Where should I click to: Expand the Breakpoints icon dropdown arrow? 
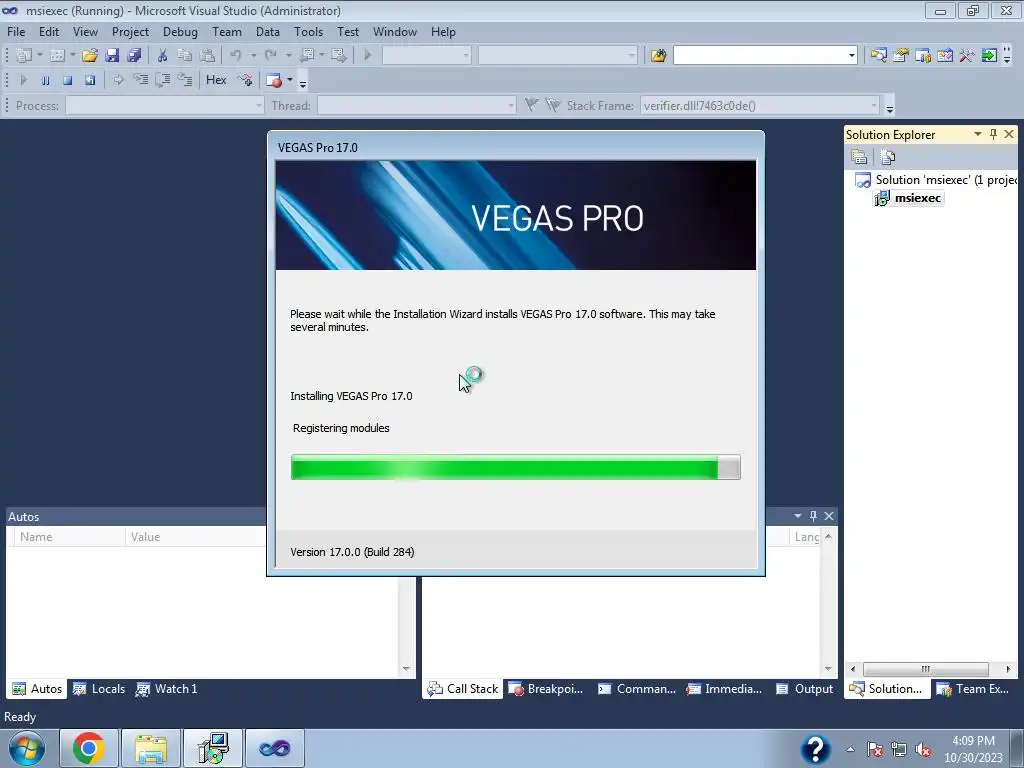point(290,80)
